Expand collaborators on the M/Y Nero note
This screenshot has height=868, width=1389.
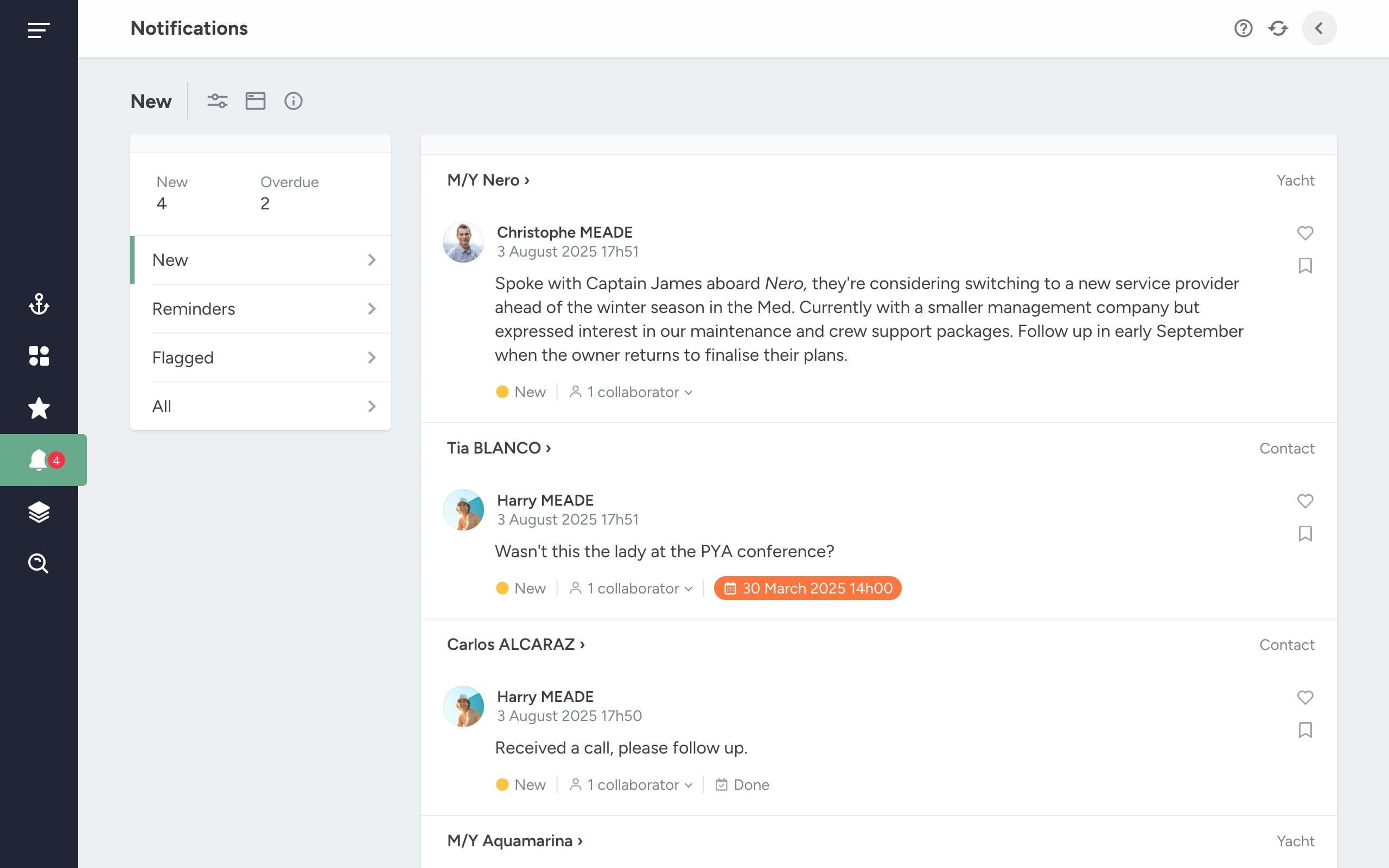coord(631,392)
